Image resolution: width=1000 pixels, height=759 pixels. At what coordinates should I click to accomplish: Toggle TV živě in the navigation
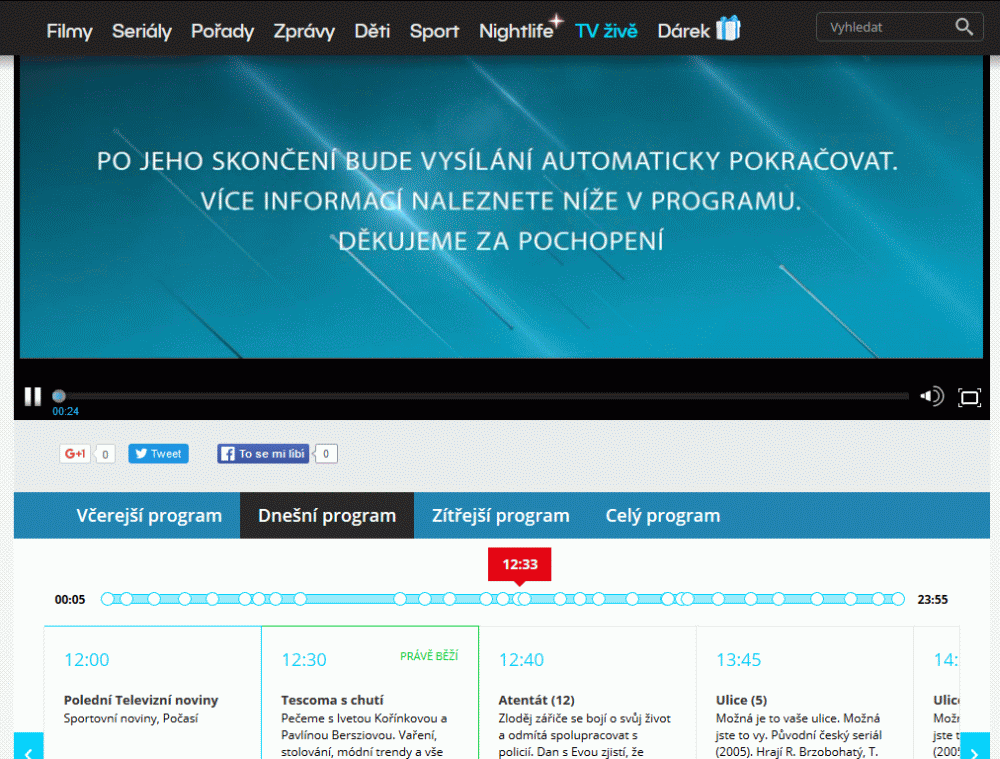click(x=606, y=31)
